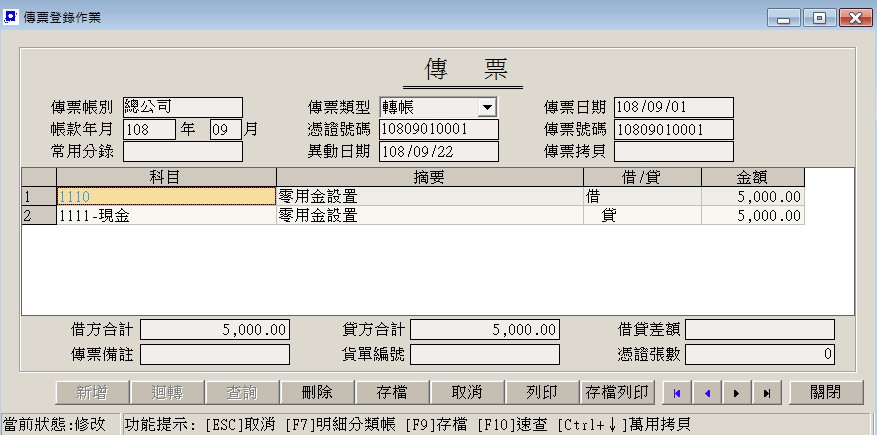Jump to the last voucher record
877x435 pixels.
point(767,393)
